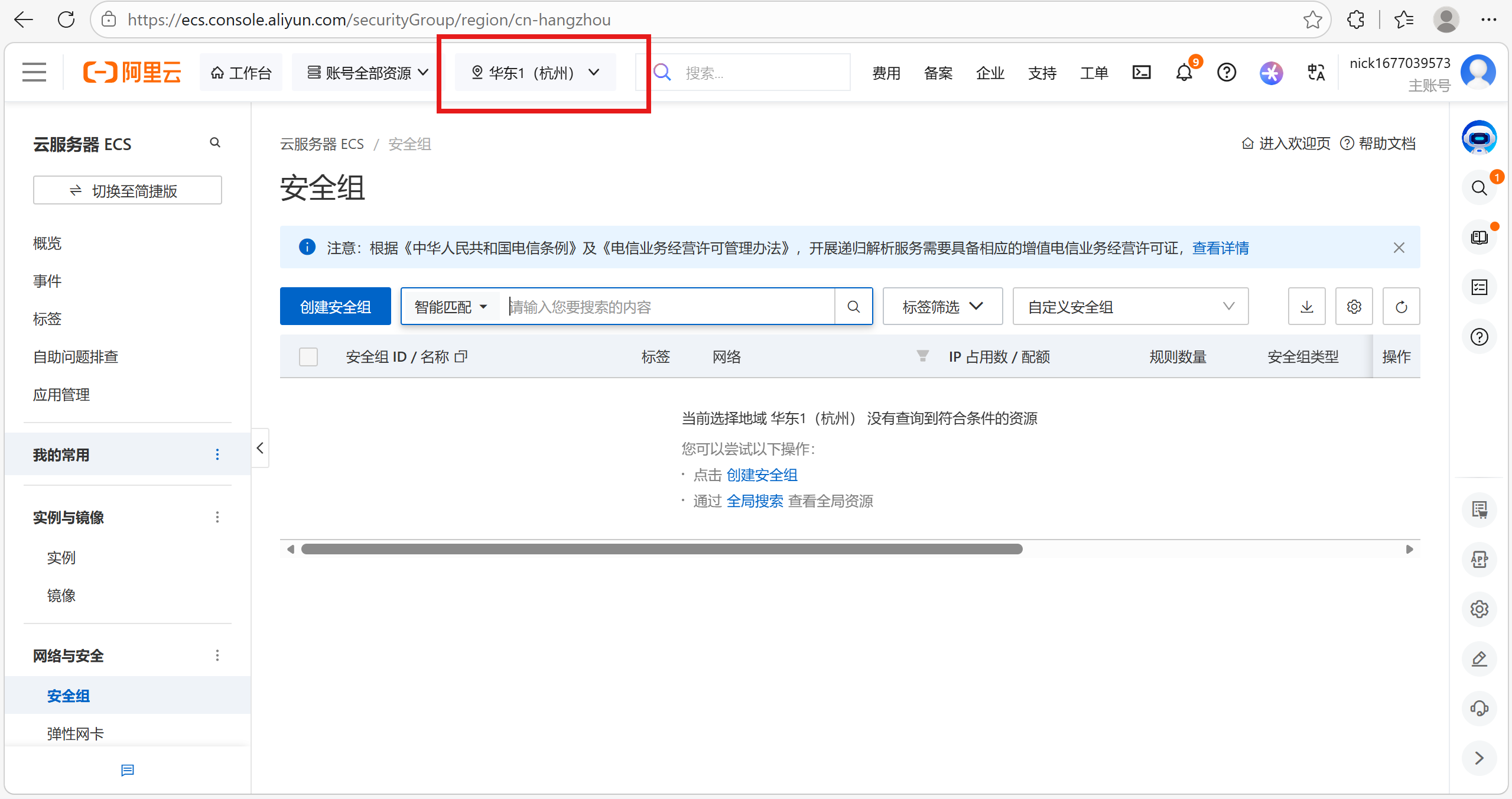This screenshot has height=799, width=1512.
Task: Open 费用 in the top navigation
Action: pos(886,73)
